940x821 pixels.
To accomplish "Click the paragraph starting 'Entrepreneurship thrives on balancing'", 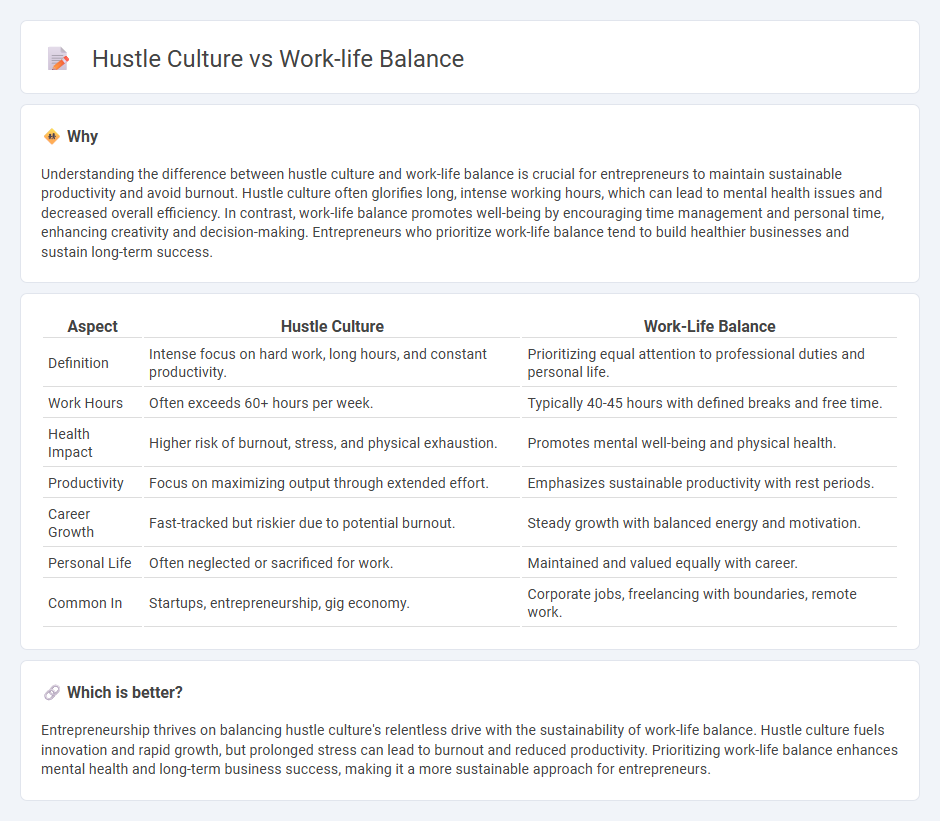I will (x=469, y=750).
